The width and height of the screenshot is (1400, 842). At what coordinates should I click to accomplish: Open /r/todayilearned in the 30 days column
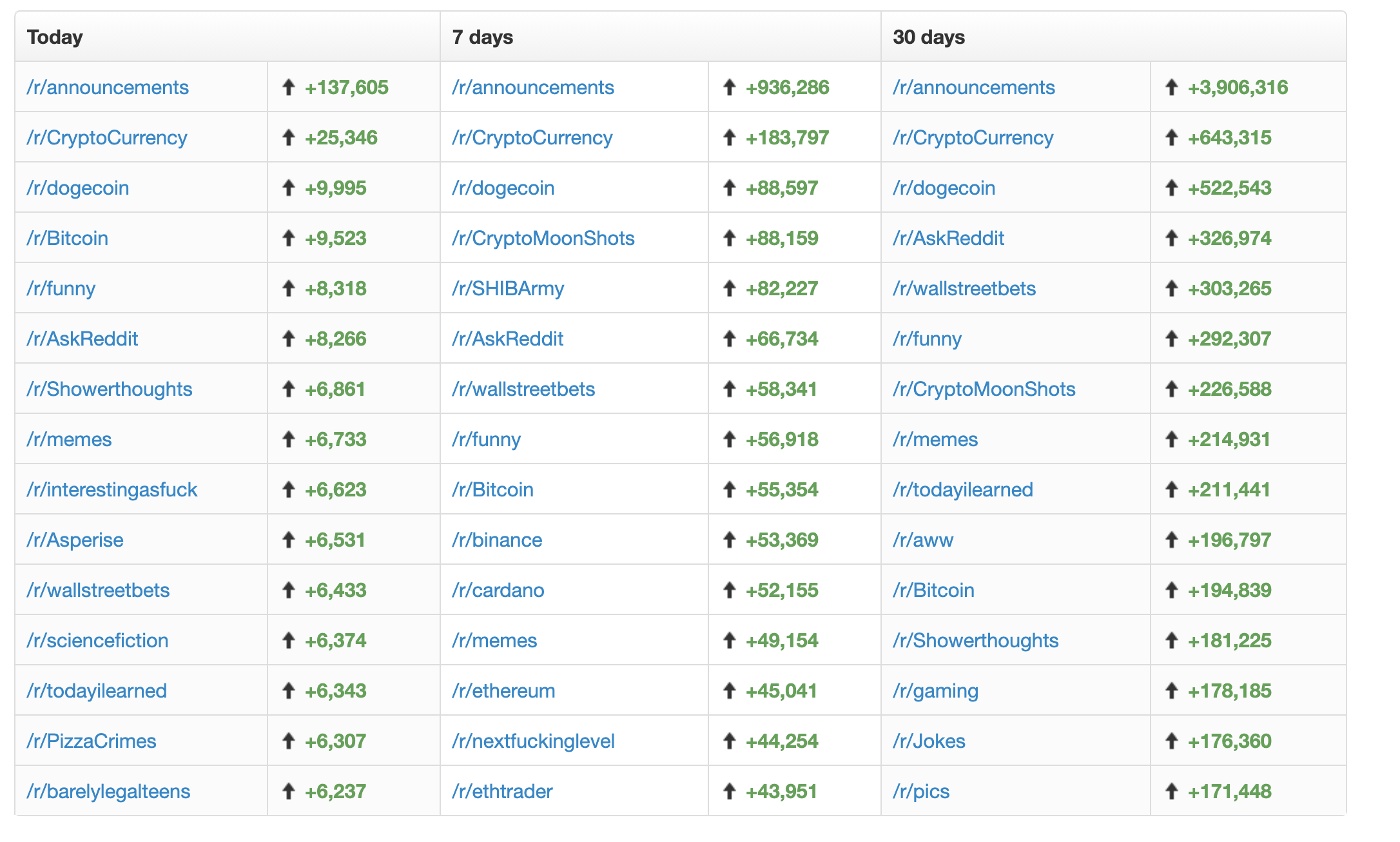tap(963, 489)
